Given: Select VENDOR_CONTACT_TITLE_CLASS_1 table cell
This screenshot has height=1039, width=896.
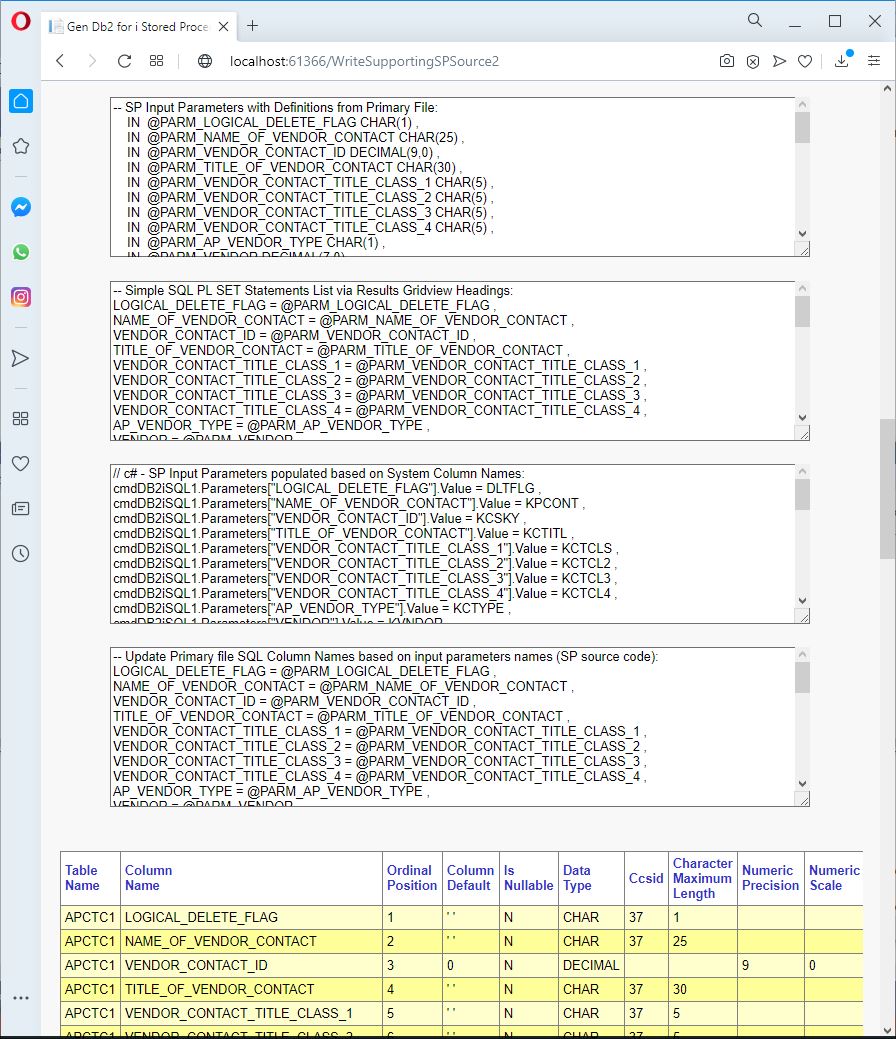Looking at the screenshot, I should click(x=251, y=1013).
